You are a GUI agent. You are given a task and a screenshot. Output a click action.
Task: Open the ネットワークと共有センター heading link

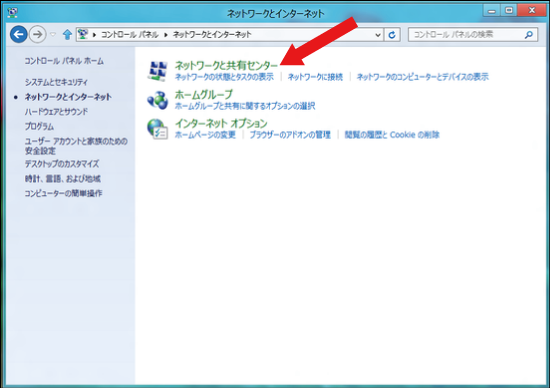tap(226, 65)
